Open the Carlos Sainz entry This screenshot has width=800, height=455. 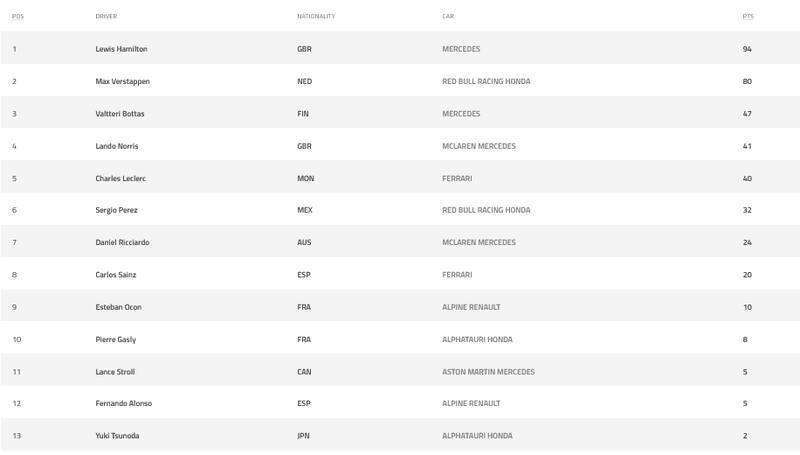(116, 275)
